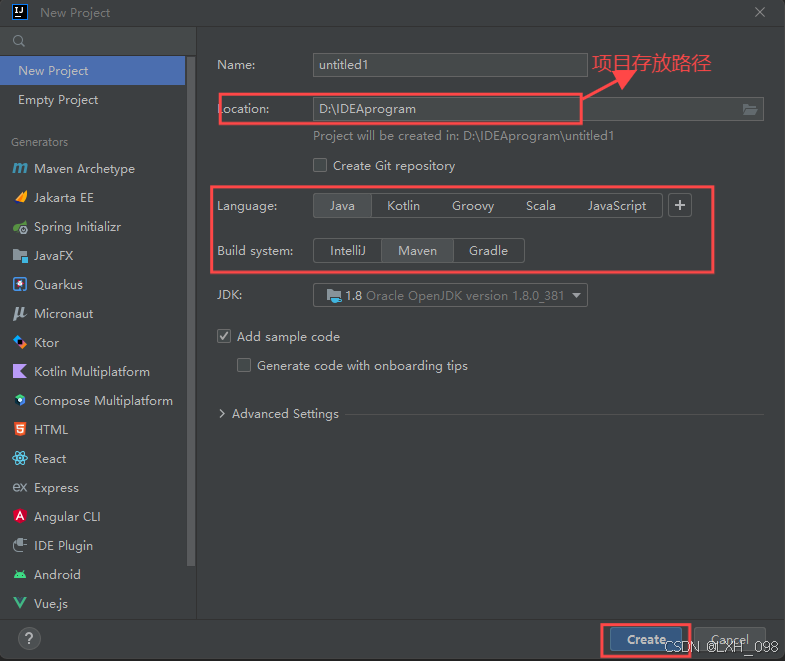The height and width of the screenshot is (661, 785).
Task: Open Compose Multiplatform generator
Action: 93,401
